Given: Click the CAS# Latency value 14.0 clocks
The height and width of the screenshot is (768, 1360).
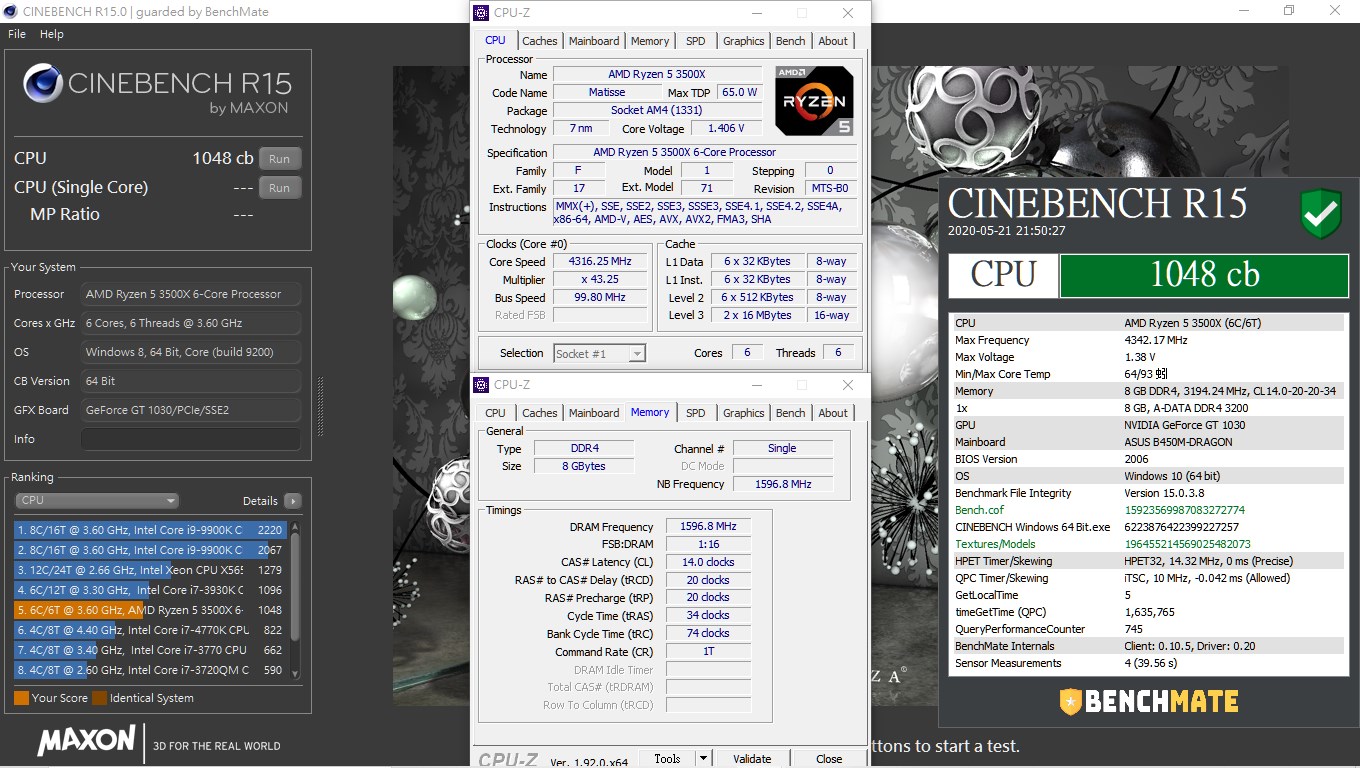Looking at the screenshot, I should tap(708, 562).
